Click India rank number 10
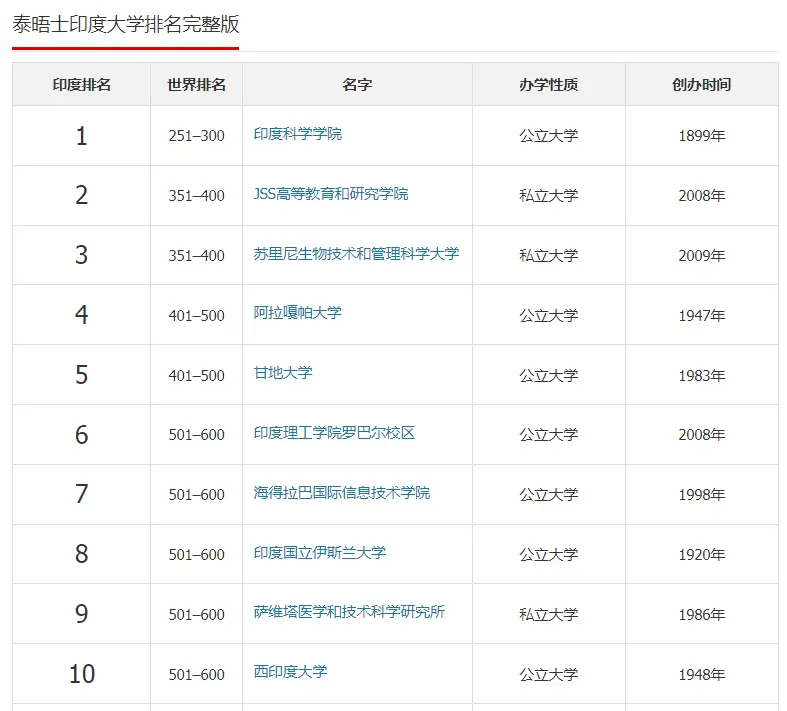Viewport: 787px width, 711px height. click(x=81, y=674)
